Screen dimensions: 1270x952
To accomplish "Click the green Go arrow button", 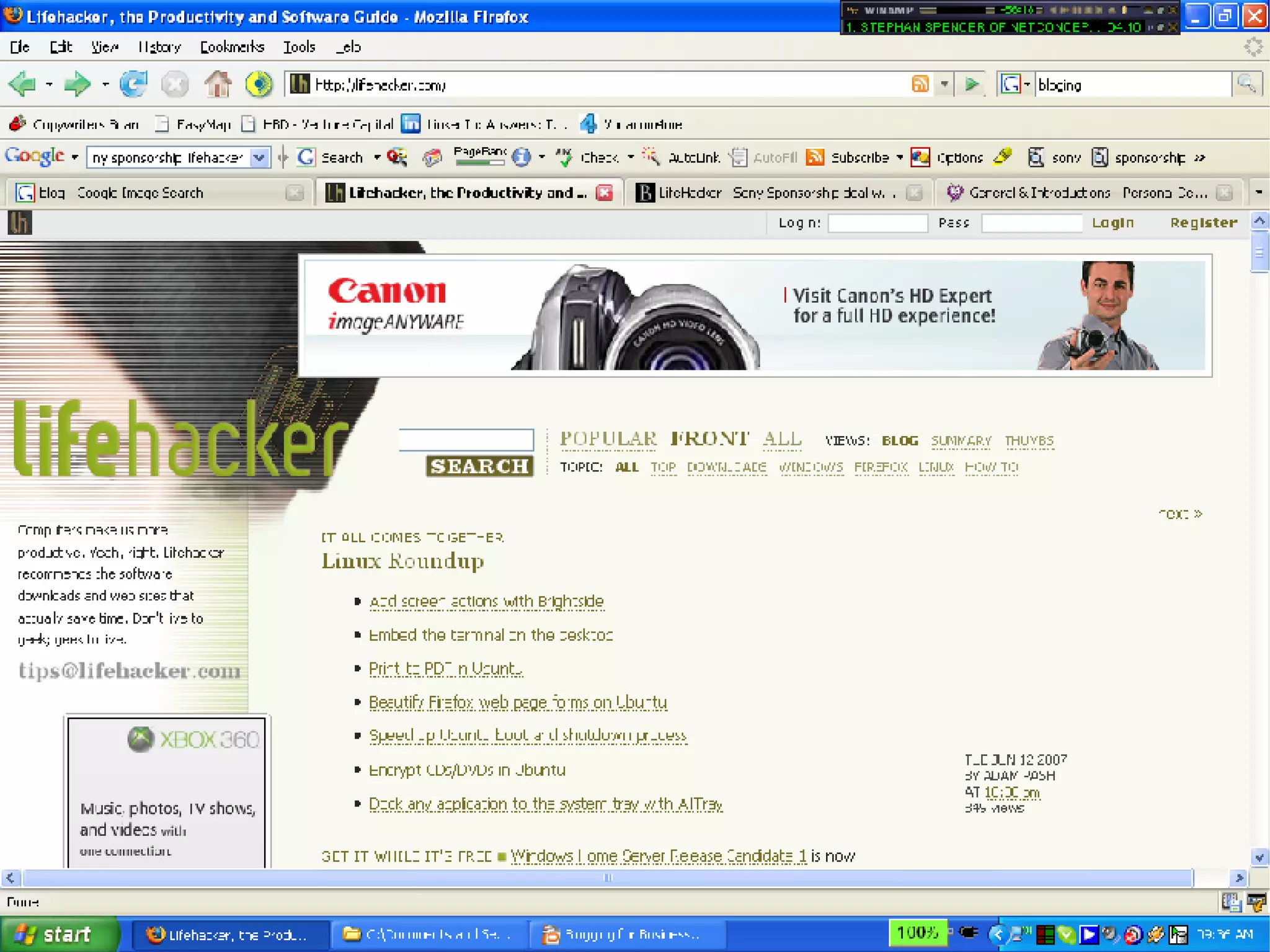I will [x=972, y=84].
